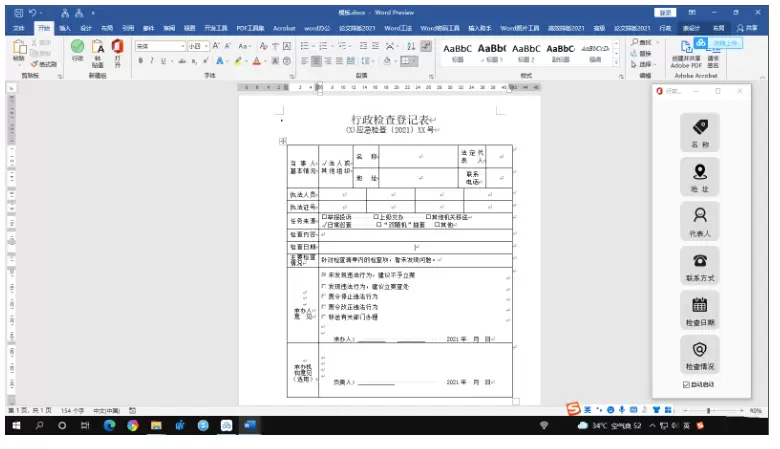Toggle the checkbox at bottom of side panel

[686, 384]
